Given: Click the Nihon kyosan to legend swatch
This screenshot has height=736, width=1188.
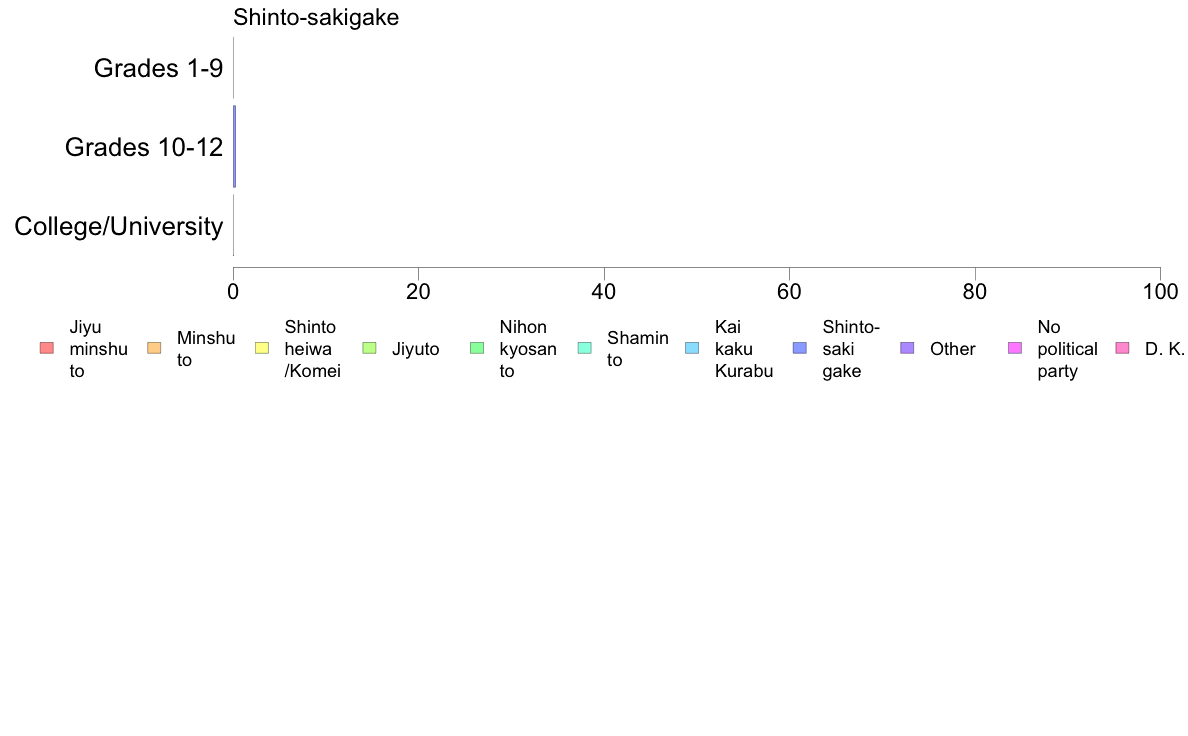Looking at the screenshot, I should click(x=477, y=349).
